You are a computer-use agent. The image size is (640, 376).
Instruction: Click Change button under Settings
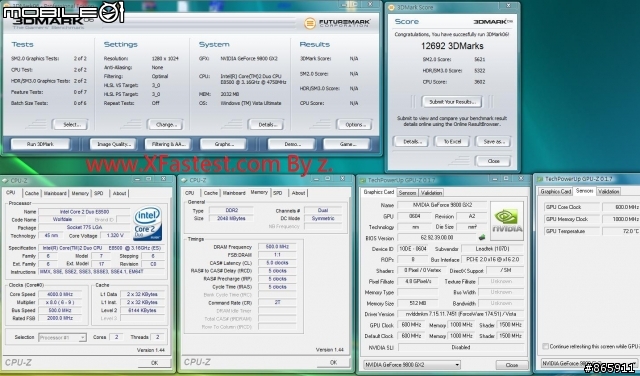pyautogui.click(x=165, y=125)
